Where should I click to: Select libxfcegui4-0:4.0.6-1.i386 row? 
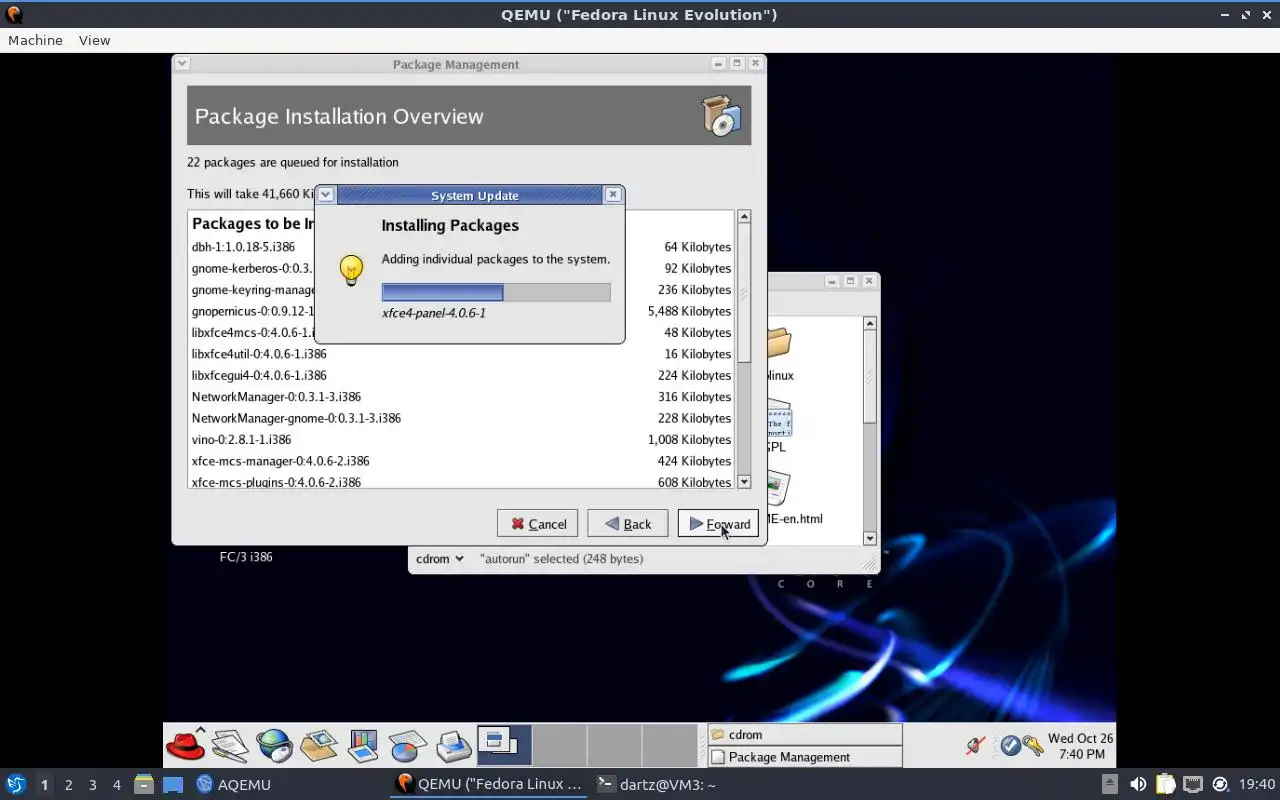tap(461, 375)
